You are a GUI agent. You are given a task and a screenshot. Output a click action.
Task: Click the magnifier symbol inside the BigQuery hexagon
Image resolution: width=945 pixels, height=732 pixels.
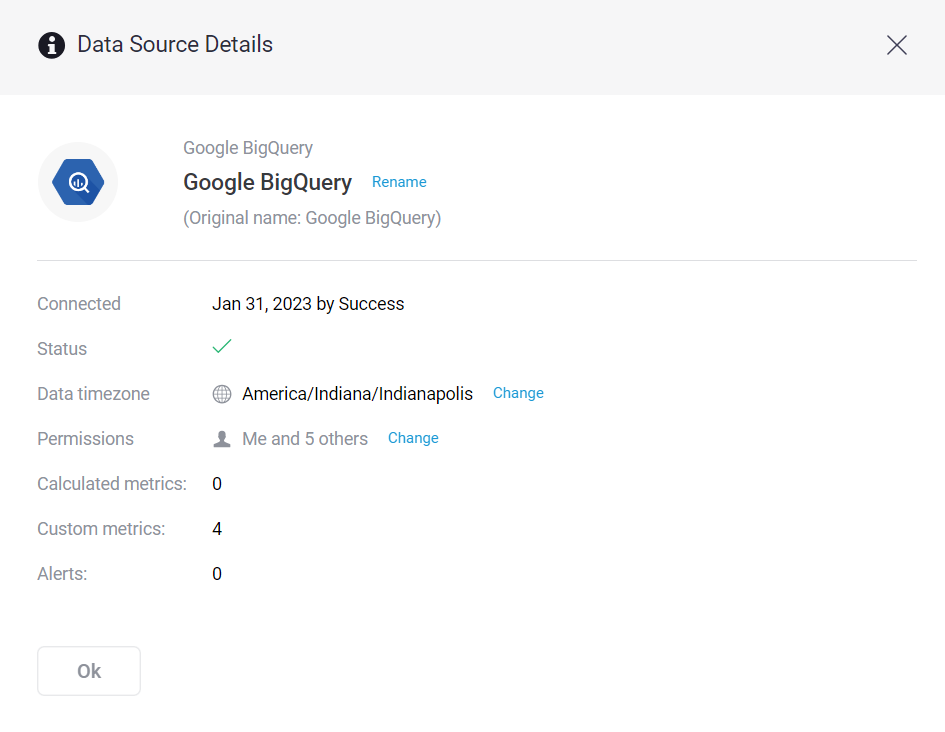(77, 182)
